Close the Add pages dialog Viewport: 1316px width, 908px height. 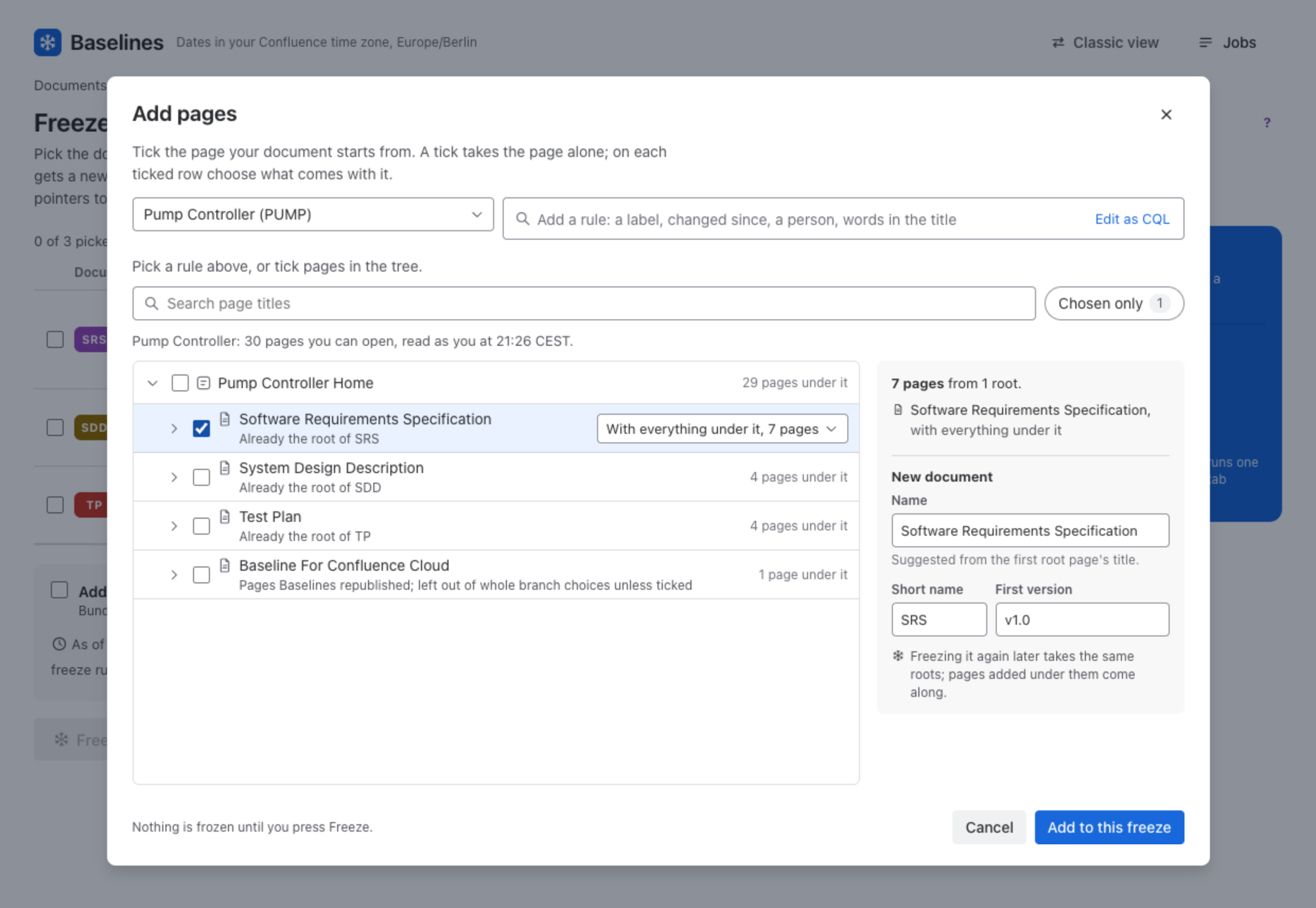pos(1166,115)
